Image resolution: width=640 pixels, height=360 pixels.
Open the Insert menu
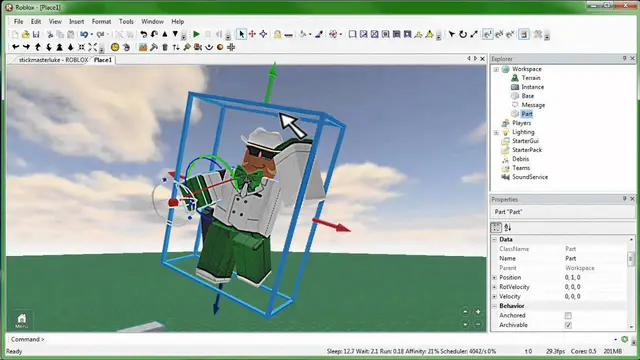[x=76, y=21]
